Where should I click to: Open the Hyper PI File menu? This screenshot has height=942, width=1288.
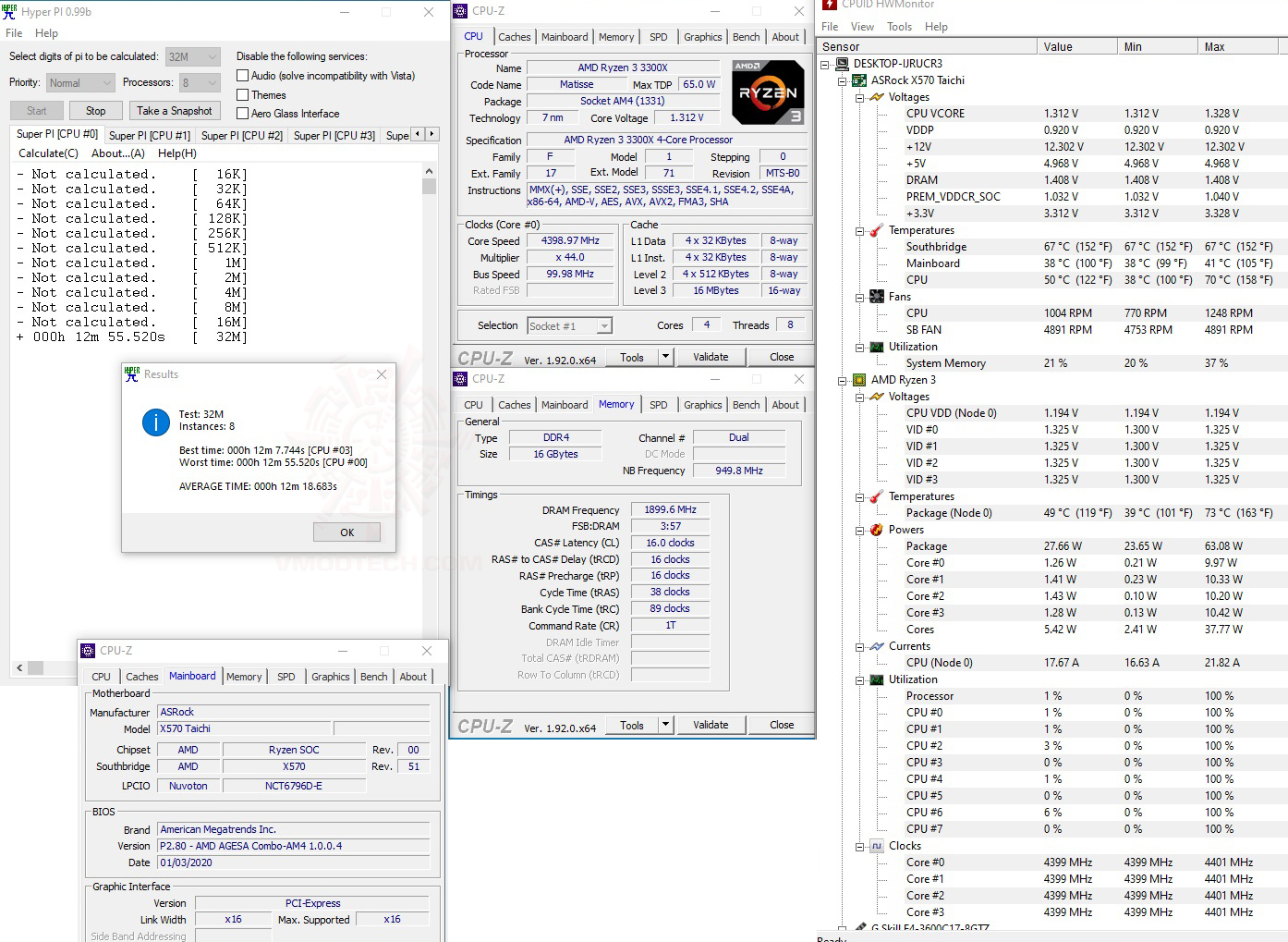(x=14, y=33)
